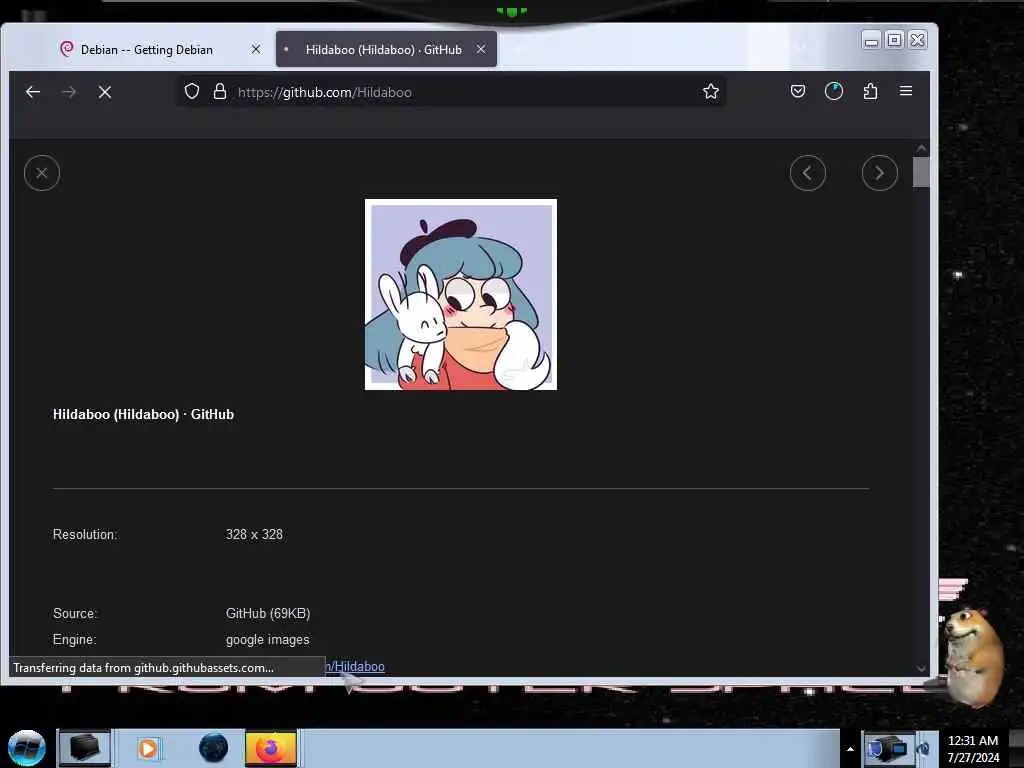
Task: Click the scrollbar up arrow
Action: 921,148
